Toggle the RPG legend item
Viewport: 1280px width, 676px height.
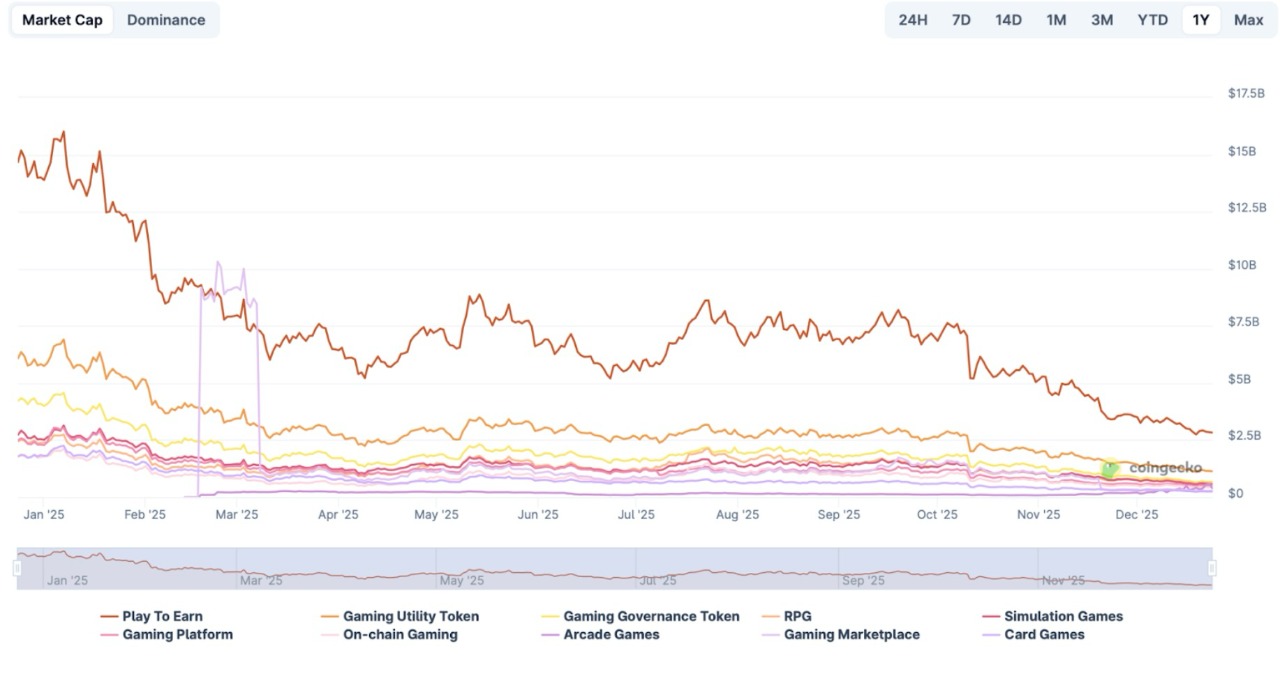797,616
